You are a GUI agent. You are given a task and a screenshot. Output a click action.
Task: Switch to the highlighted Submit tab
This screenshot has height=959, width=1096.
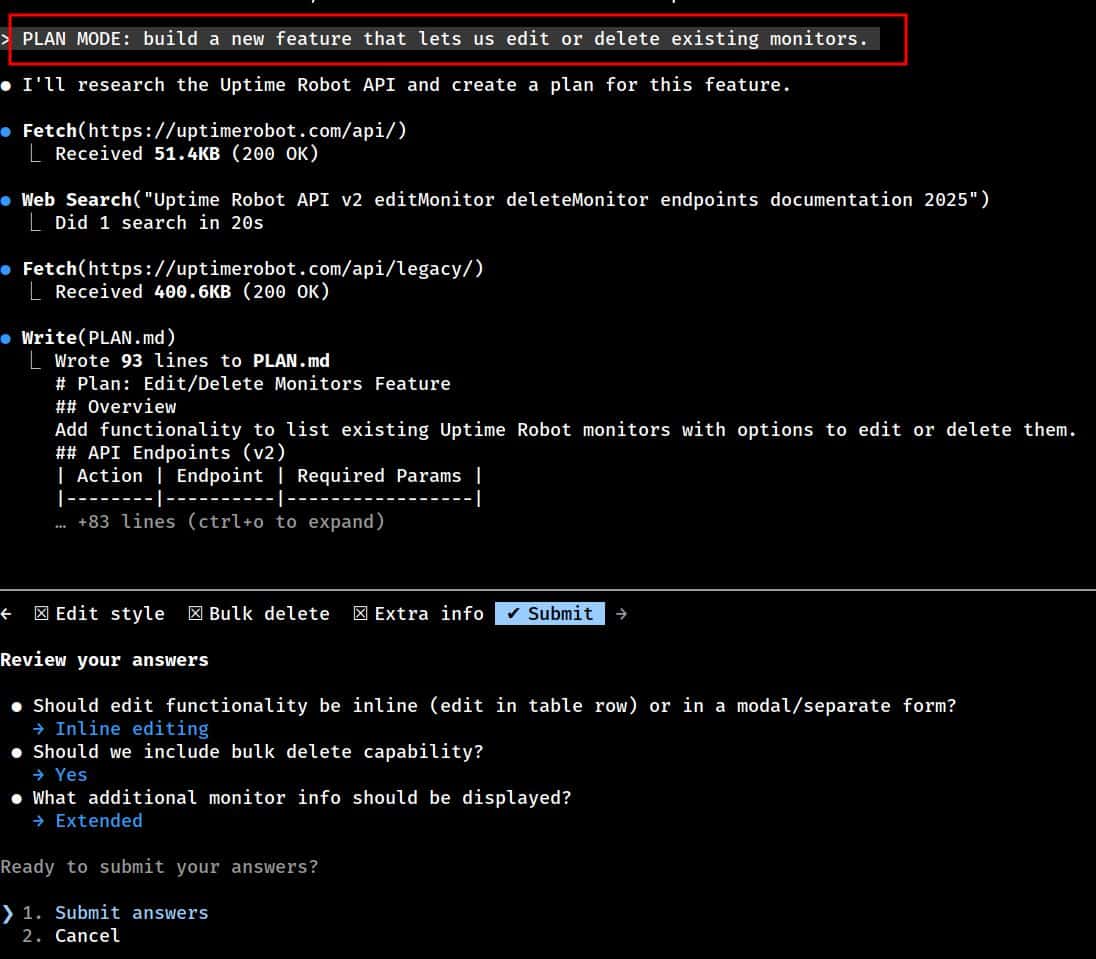(x=549, y=614)
